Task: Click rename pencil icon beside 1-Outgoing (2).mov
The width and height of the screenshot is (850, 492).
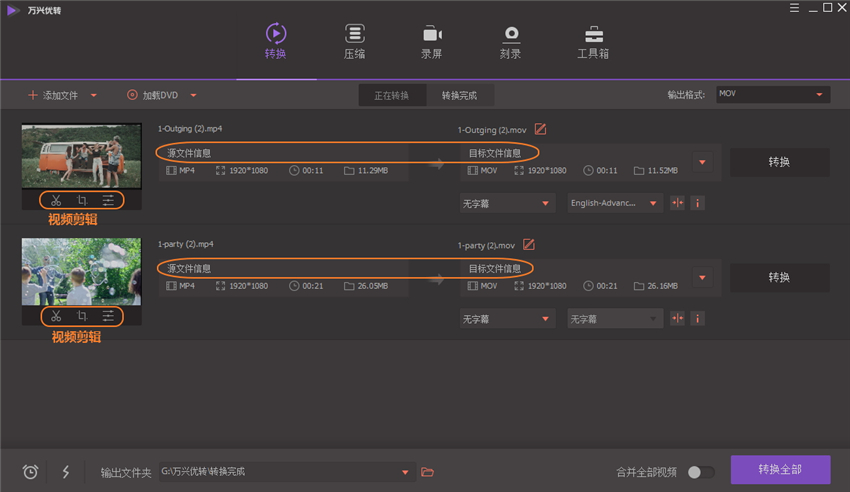Action: 541,129
